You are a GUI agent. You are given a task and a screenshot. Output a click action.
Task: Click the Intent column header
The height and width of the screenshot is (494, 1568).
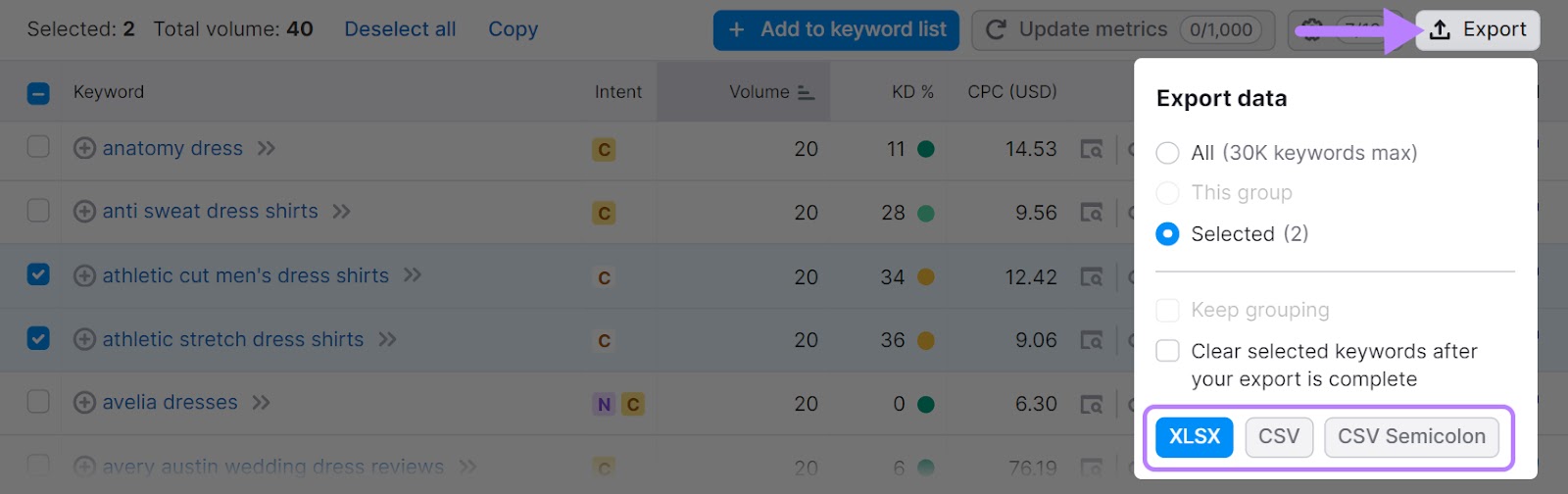click(x=618, y=92)
